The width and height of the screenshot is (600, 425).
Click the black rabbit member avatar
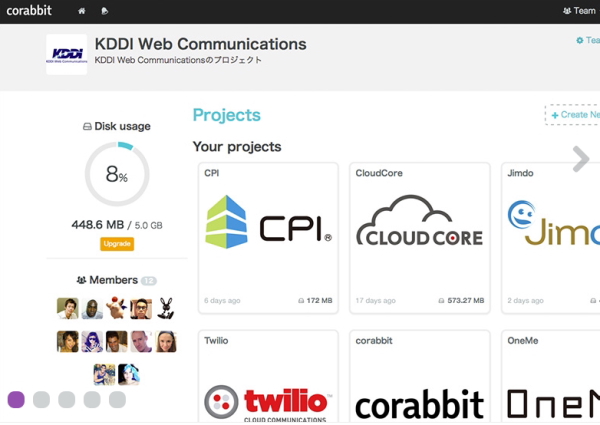click(166, 308)
